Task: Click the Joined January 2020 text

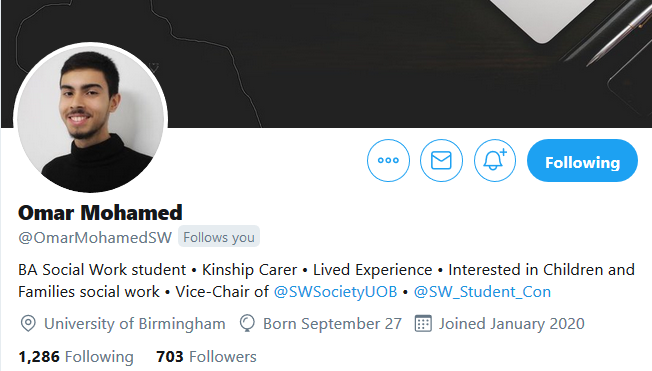Action: pos(512,324)
